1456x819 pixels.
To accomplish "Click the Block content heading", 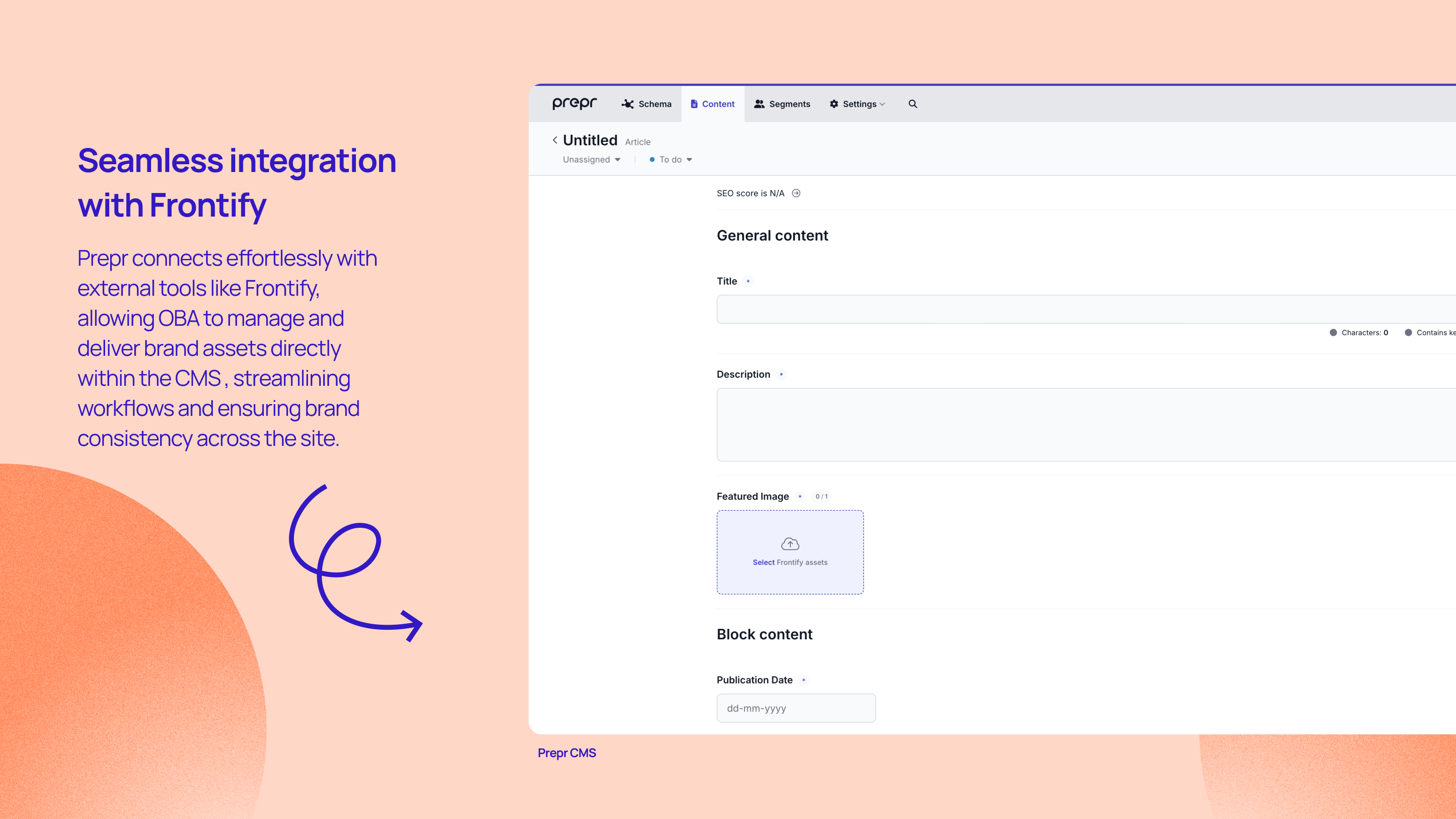I will (764, 634).
